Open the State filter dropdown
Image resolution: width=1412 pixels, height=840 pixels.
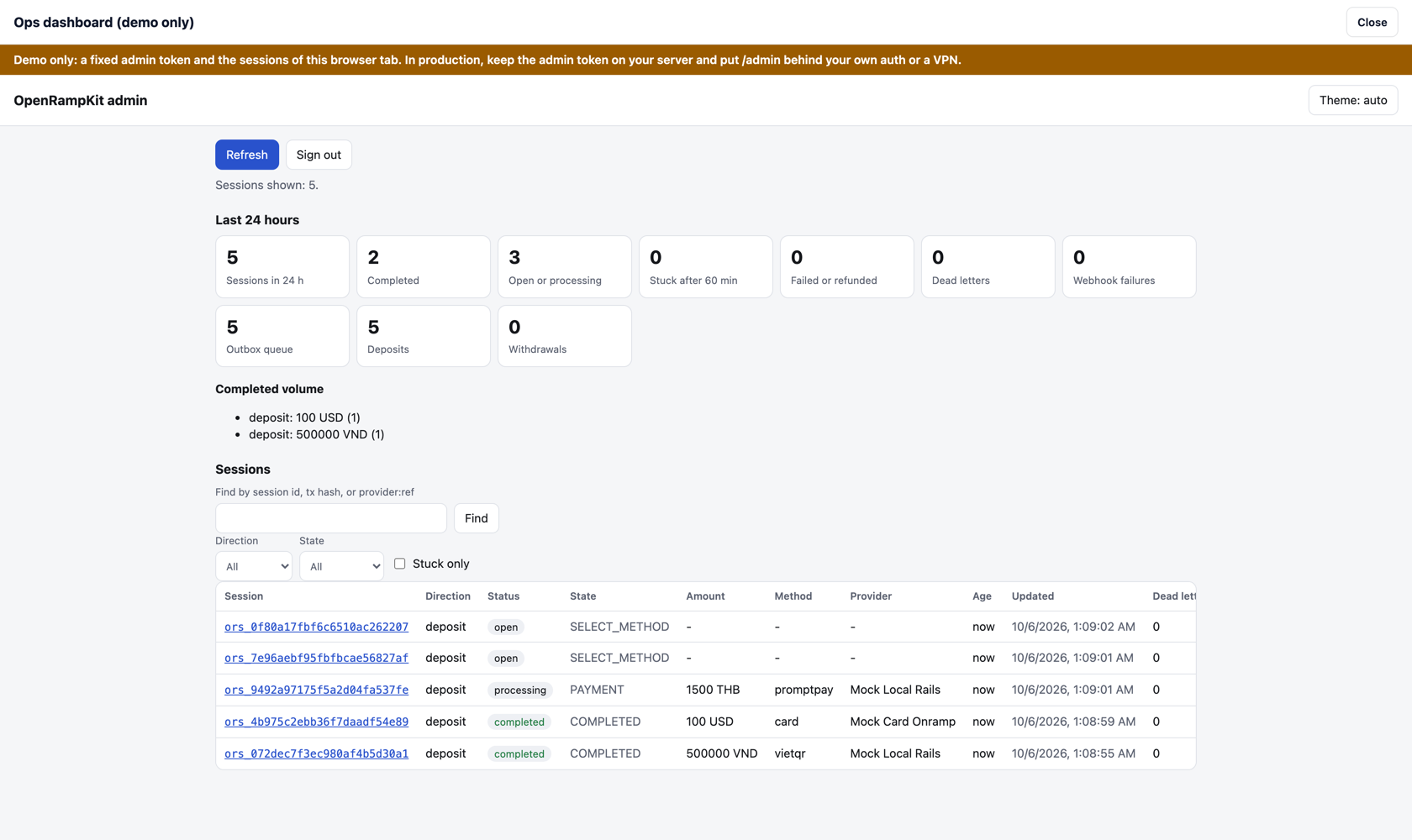341,566
